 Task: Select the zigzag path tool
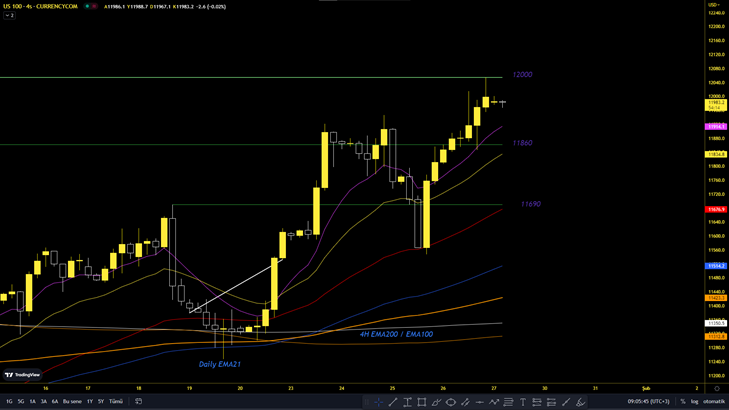click(494, 402)
